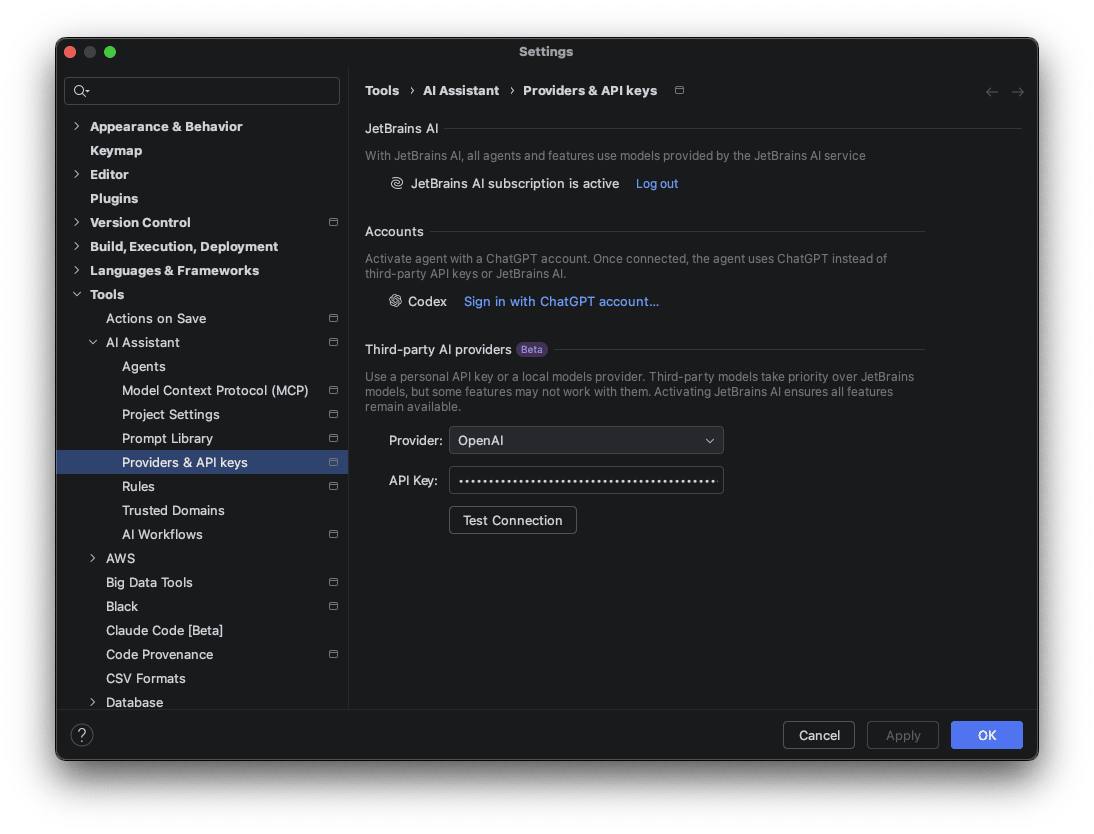This screenshot has width=1094, height=834.
Task: Expand the AWS settings node
Action: pos(94,558)
